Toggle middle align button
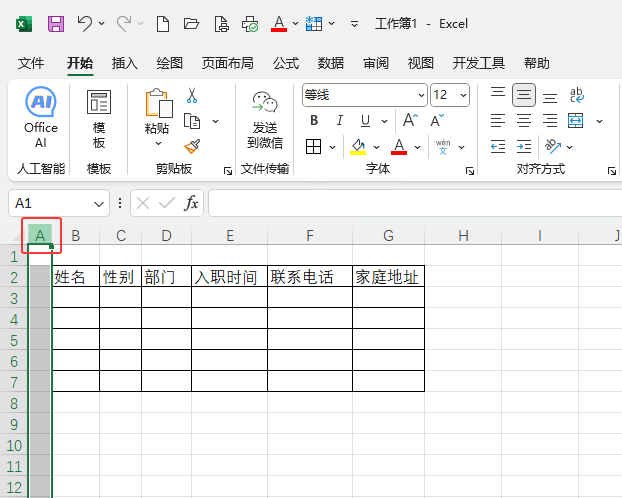 [524, 95]
